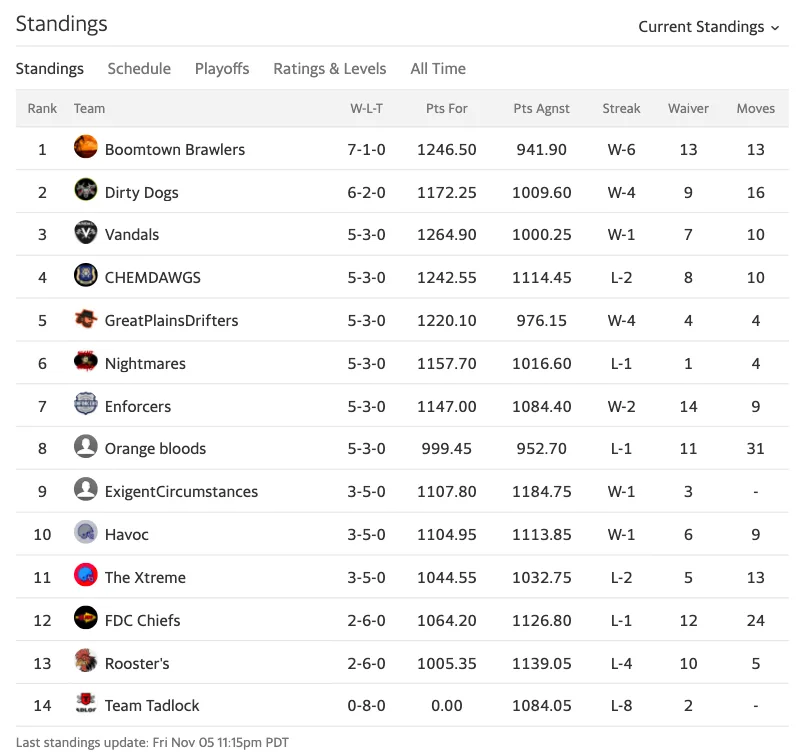The width and height of the screenshot is (799, 756).
Task: View the All Time tab
Action: (438, 68)
